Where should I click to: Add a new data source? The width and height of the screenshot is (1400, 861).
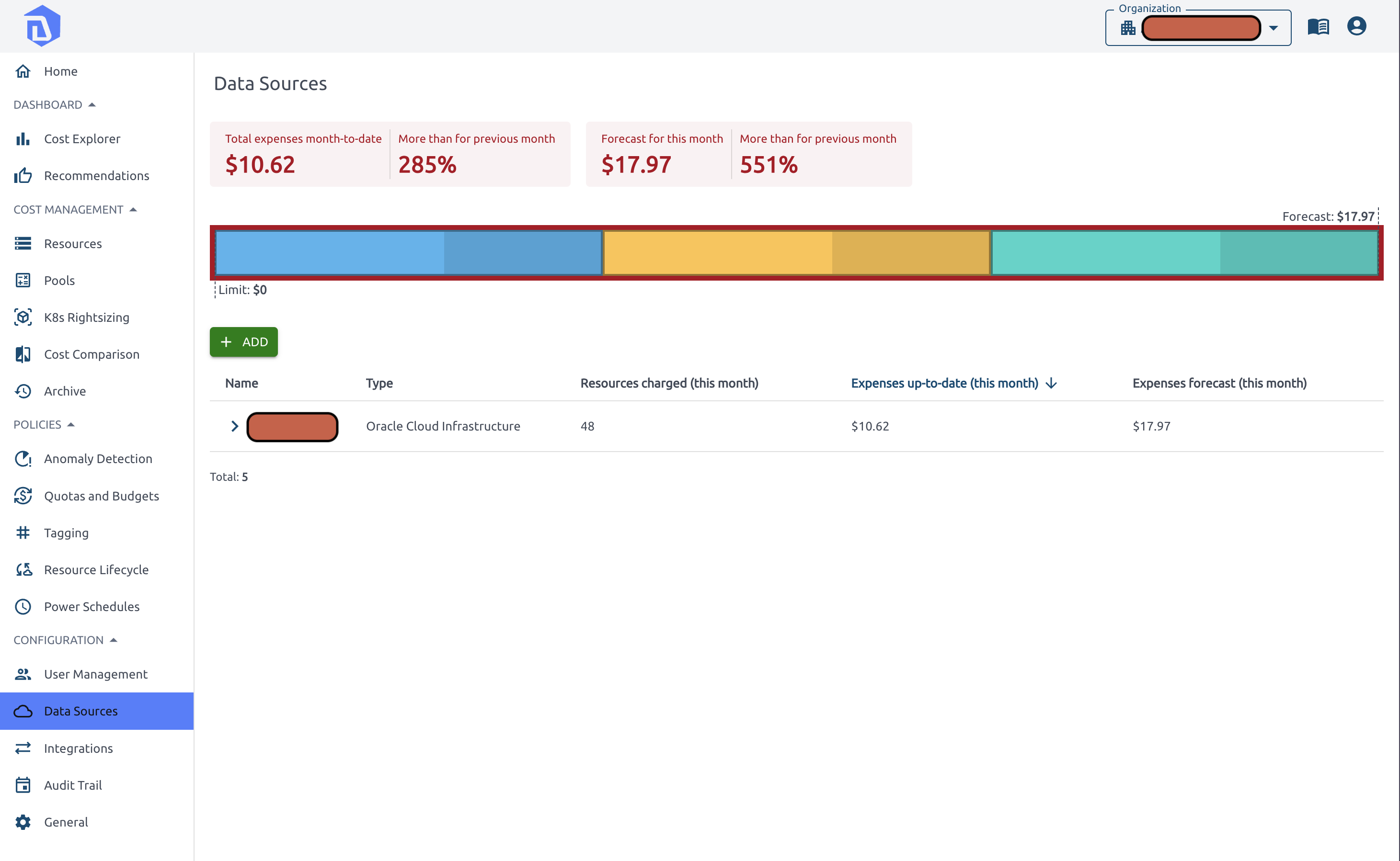tap(244, 341)
